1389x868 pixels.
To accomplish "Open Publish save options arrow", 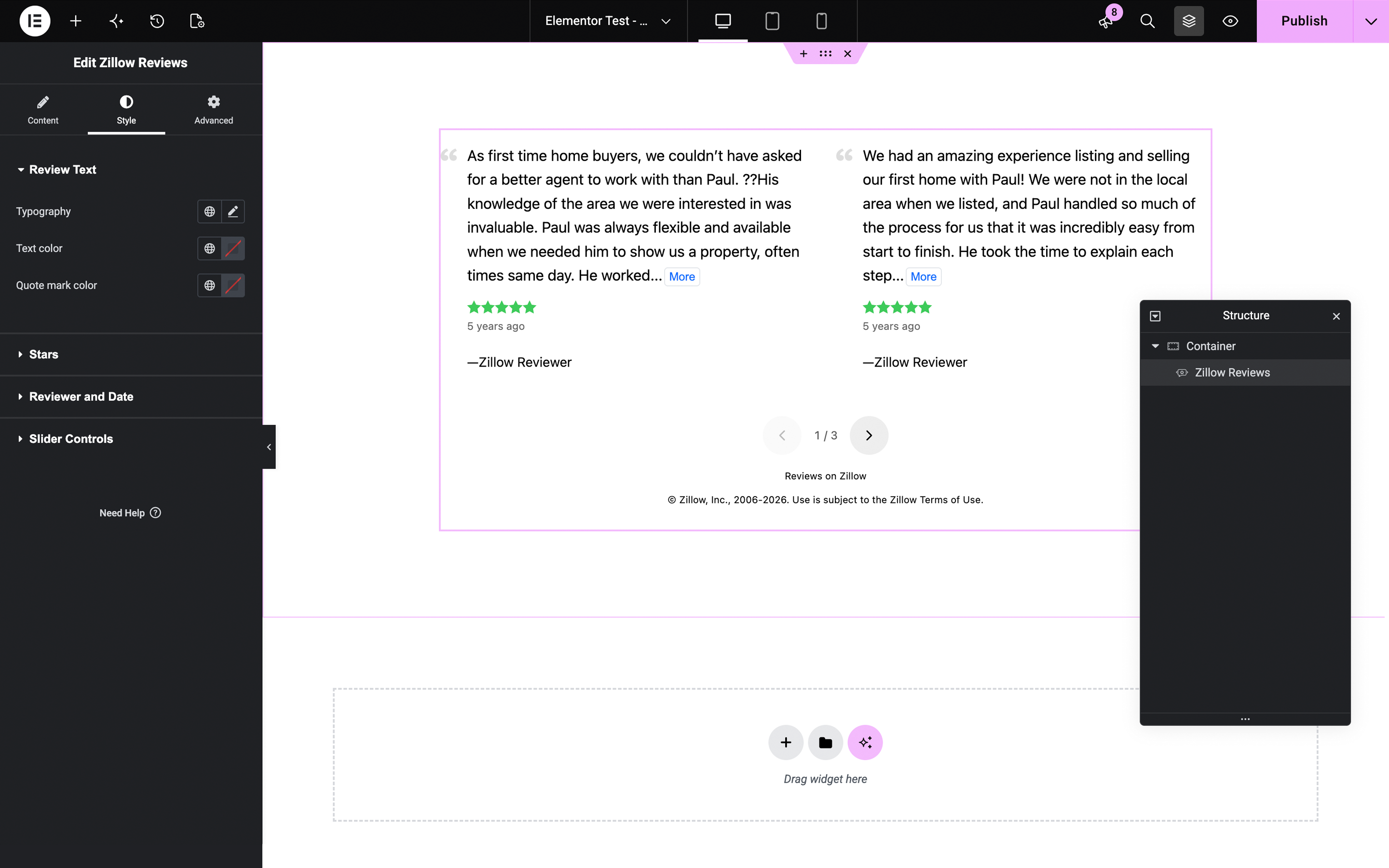I will tap(1371, 21).
